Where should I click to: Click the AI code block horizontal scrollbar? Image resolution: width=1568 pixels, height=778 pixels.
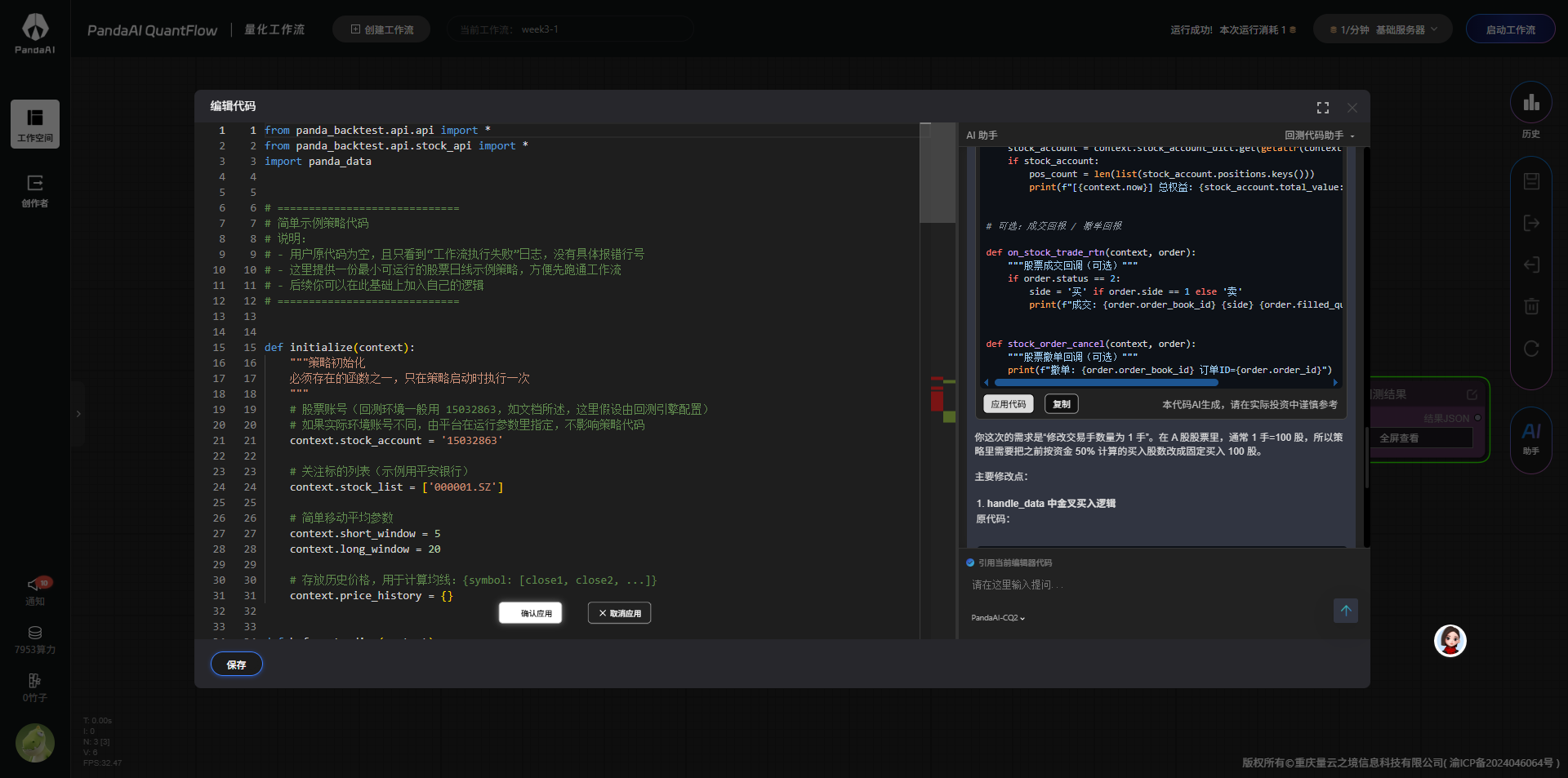[x=1106, y=382]
